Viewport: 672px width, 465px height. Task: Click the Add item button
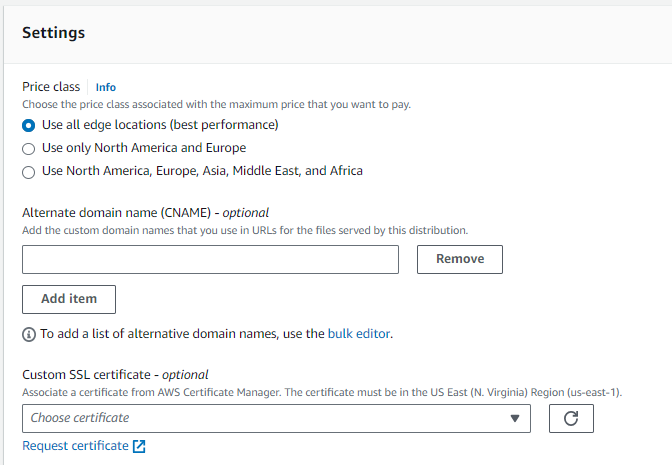69,299
